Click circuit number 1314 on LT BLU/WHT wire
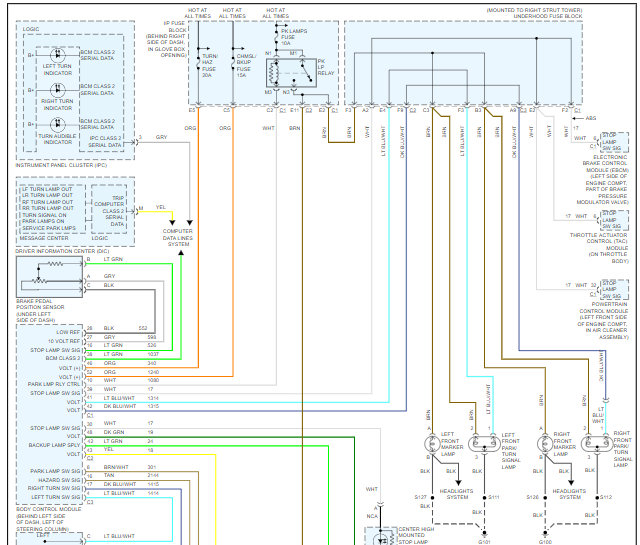 [x=153, y=398]
